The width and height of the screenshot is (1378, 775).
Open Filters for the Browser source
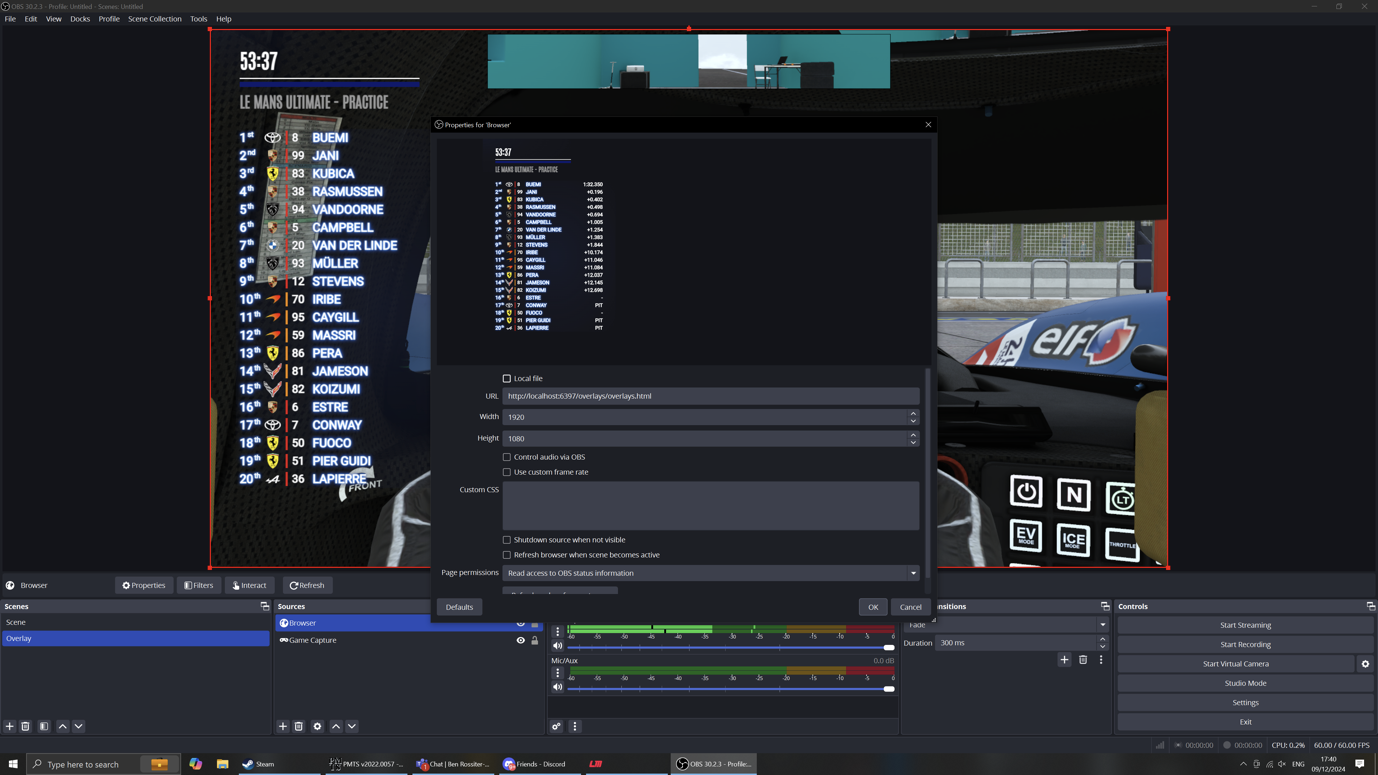198,585
